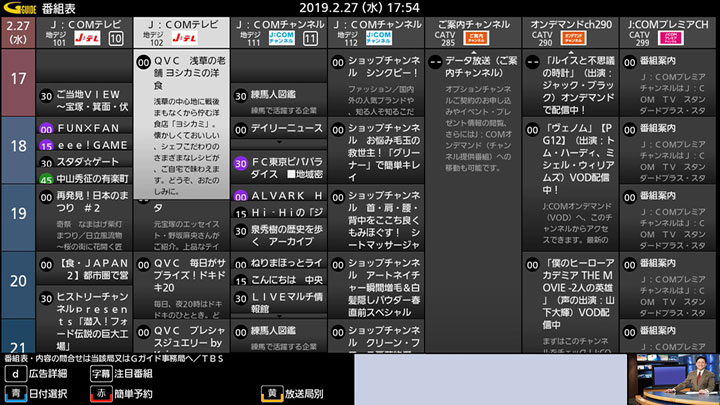Click the yellow 黄 key icon

click(272, 394)
